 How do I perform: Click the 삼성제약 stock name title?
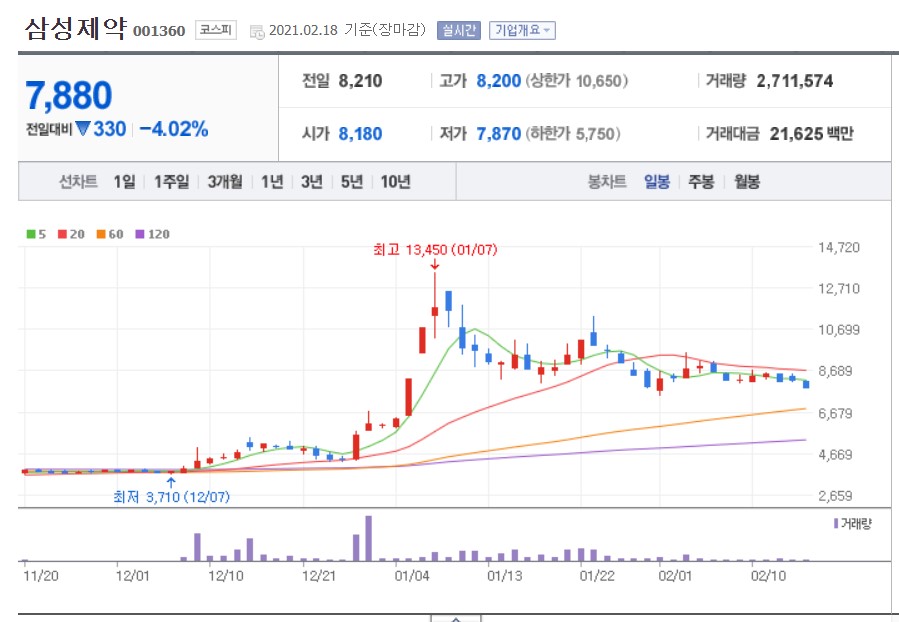(75, 28)
